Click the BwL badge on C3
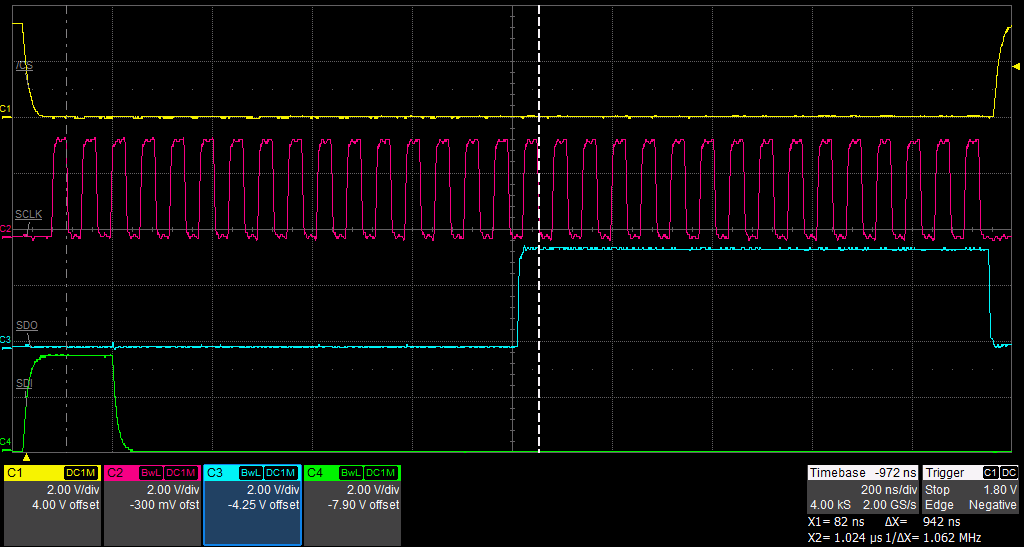This screenshot has width=1024, height=547. [251, 473]
